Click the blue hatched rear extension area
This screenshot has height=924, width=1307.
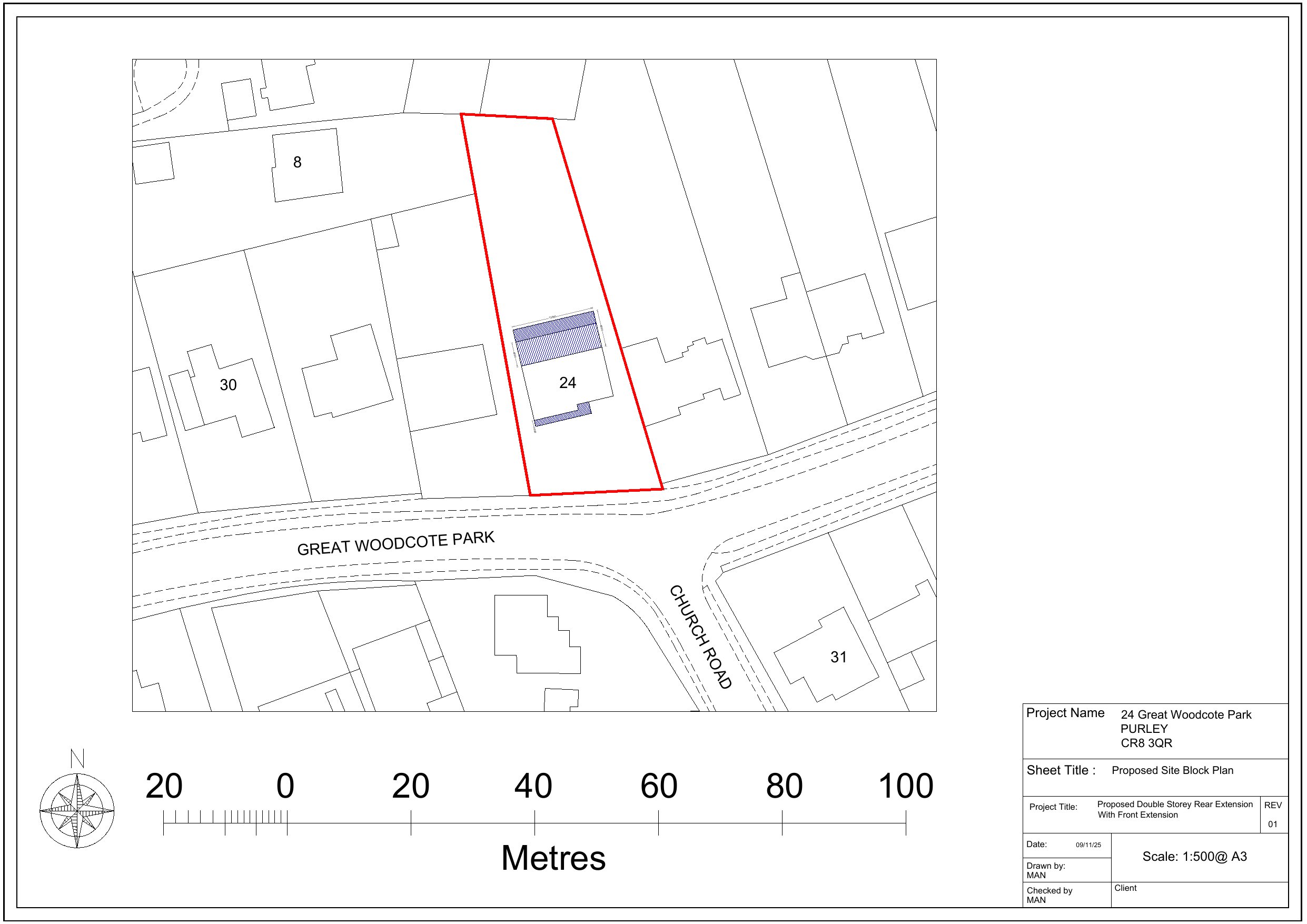tap(558, 339)
